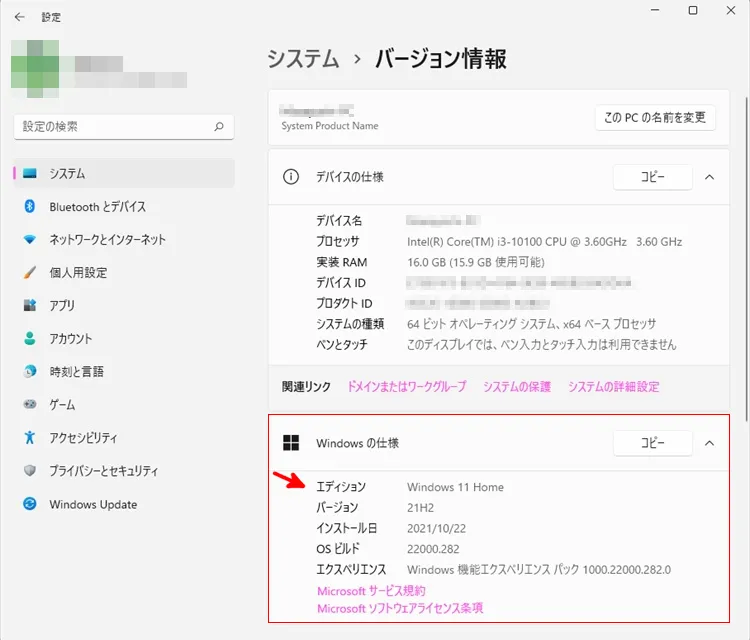Open Bluetooth とデバイス settings label
This screenshot has height=640, width=750.
98,207
